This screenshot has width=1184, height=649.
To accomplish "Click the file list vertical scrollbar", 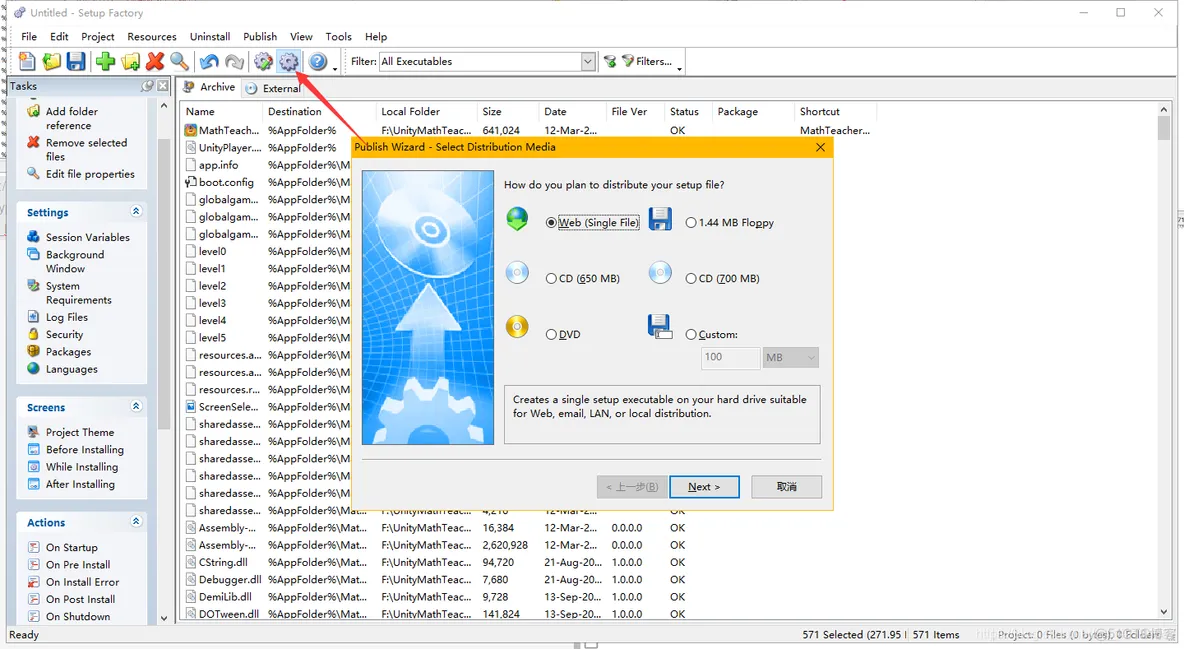I will pos(1164,361).
